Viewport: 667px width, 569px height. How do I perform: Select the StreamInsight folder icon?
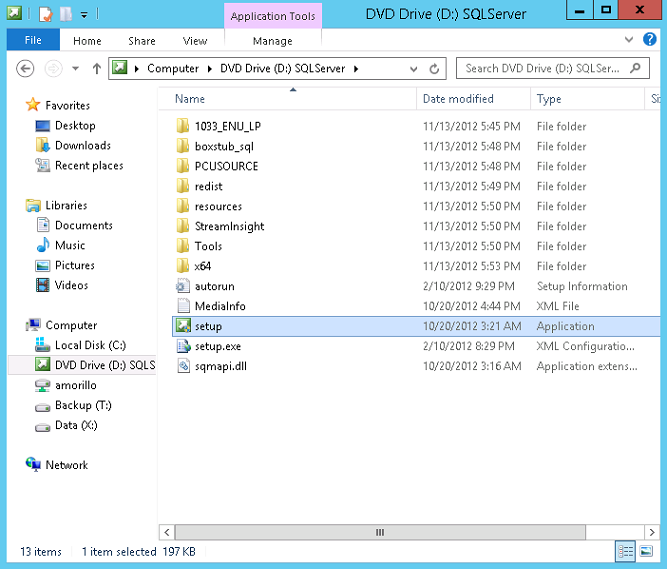click(x=182, y=226)
